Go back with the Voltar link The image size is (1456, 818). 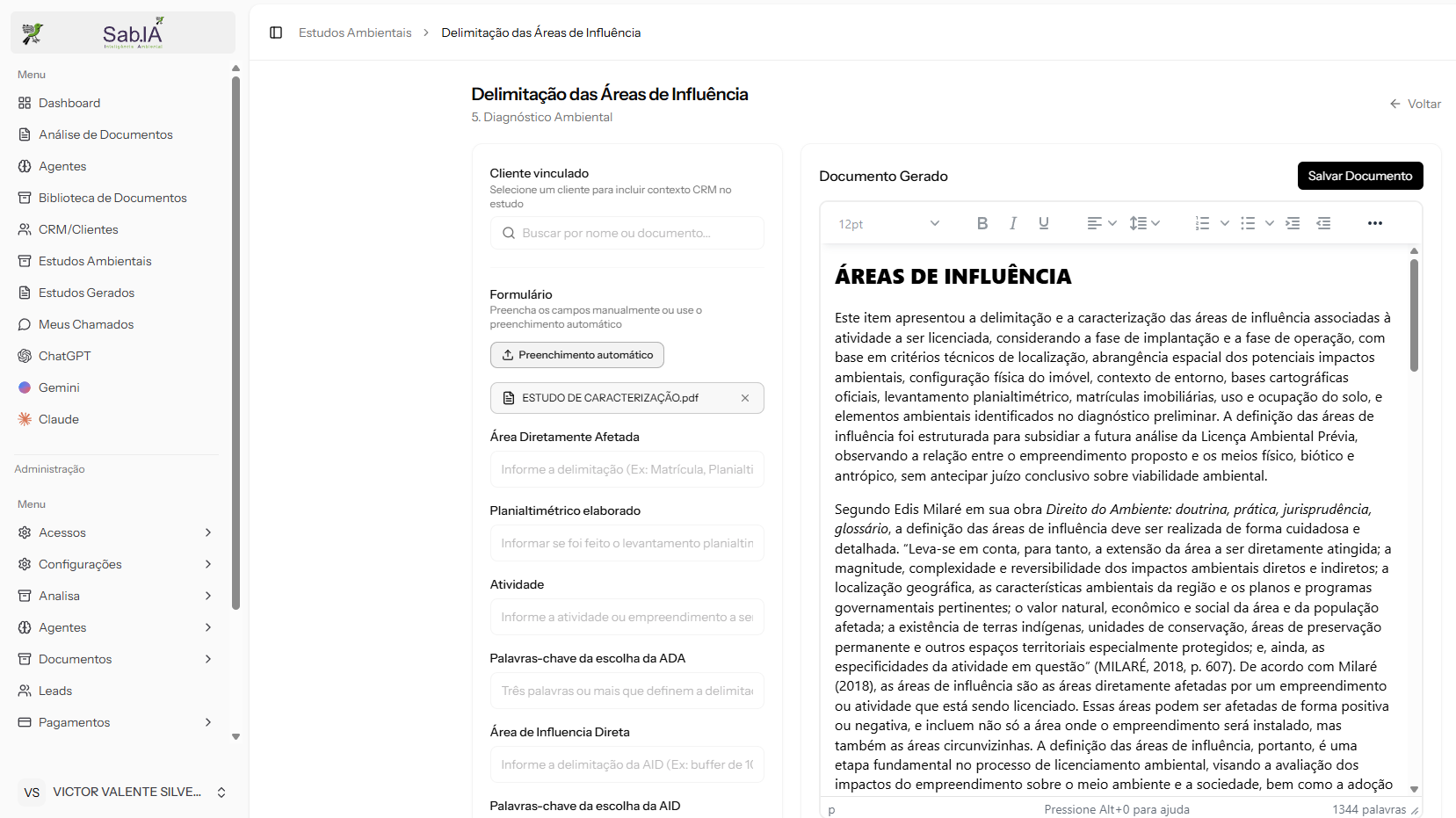1415,104
